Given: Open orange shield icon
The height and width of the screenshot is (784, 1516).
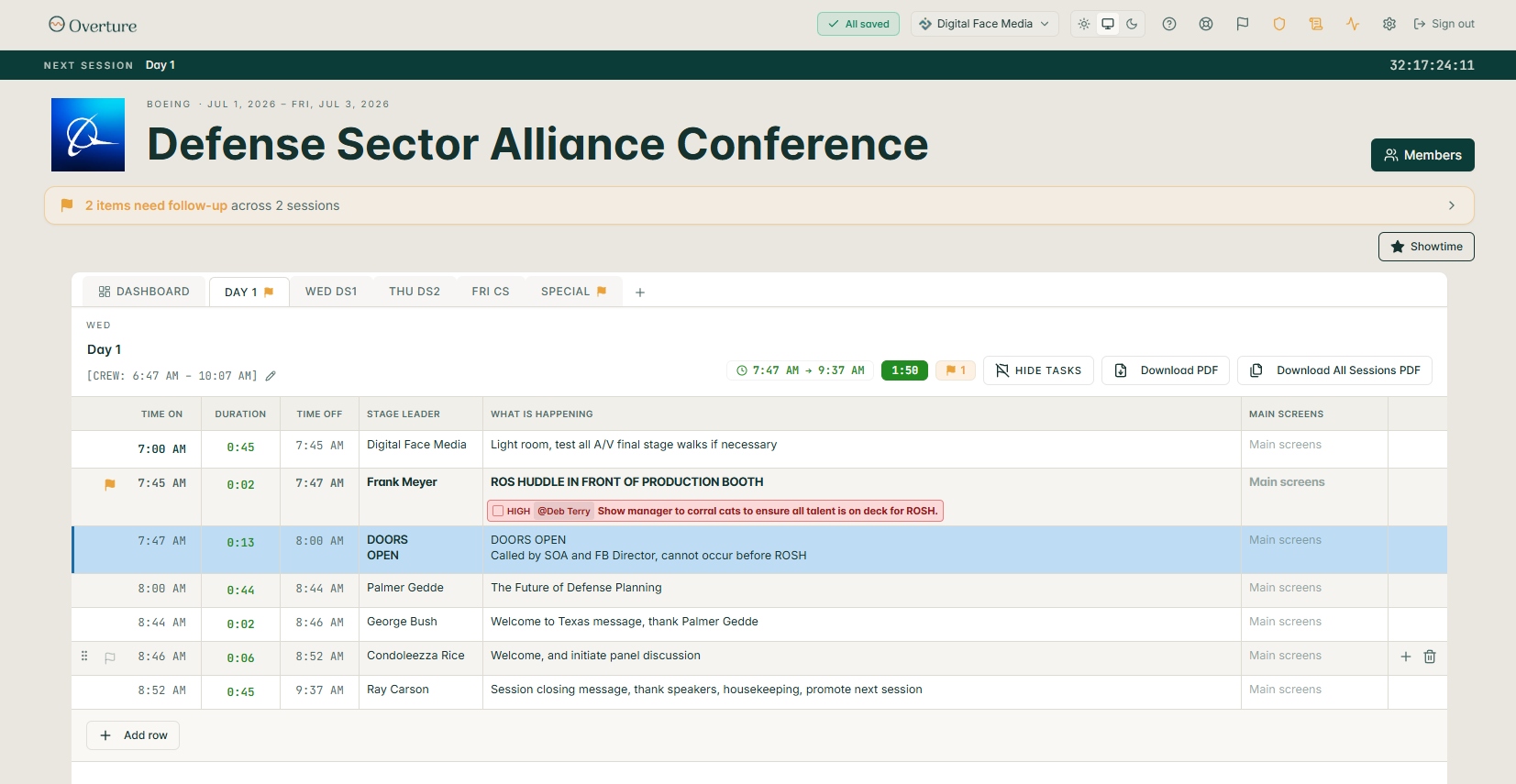Looking at the screenshot, I should point(1279,24).
